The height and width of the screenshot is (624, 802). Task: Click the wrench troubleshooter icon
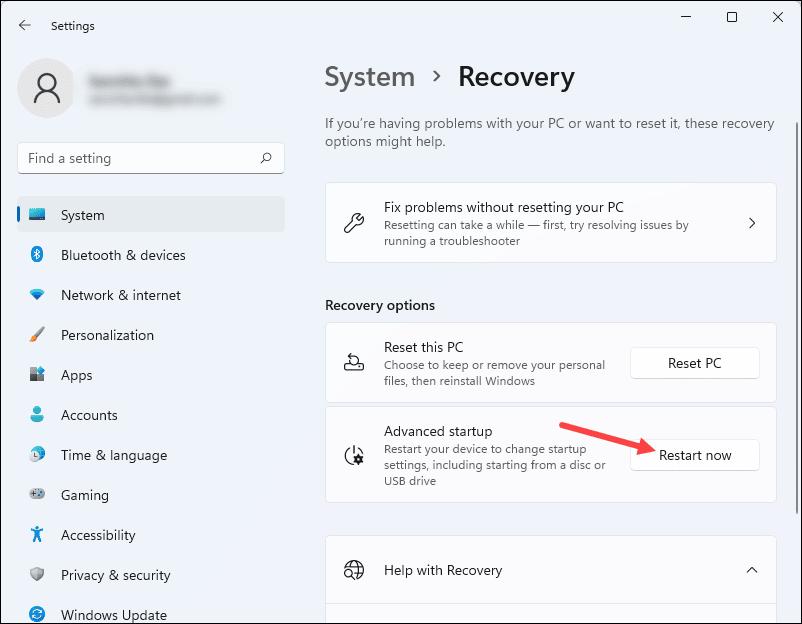(354, 223)
